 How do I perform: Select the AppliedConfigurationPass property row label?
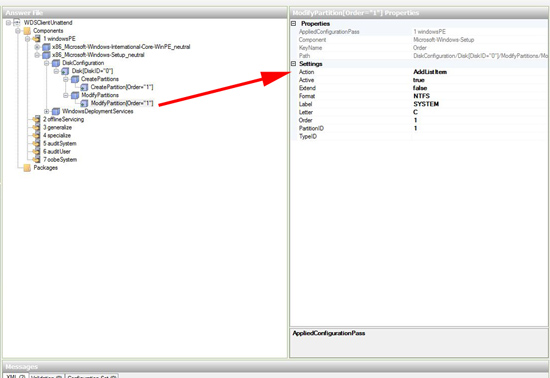click(329, 32)
